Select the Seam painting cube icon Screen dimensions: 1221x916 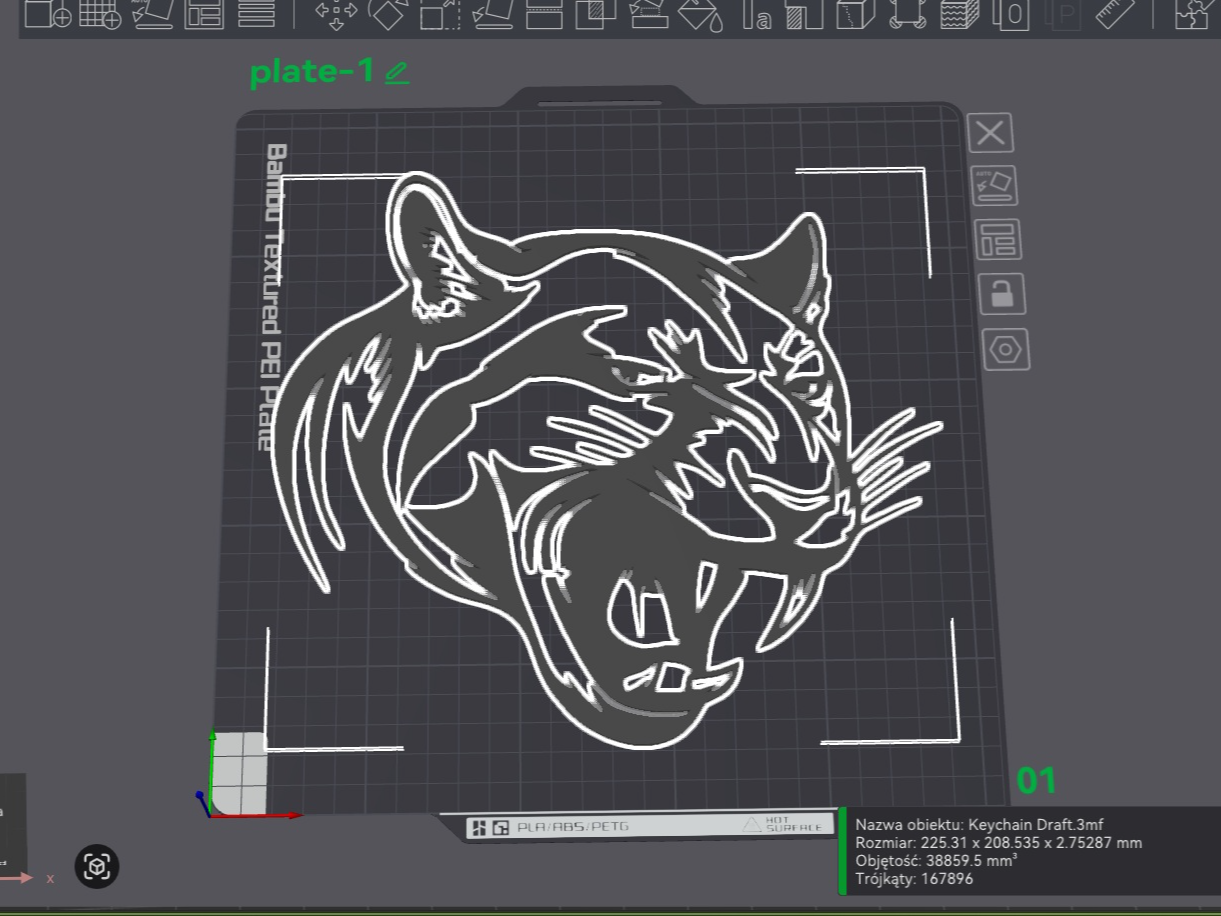point(855,14)
